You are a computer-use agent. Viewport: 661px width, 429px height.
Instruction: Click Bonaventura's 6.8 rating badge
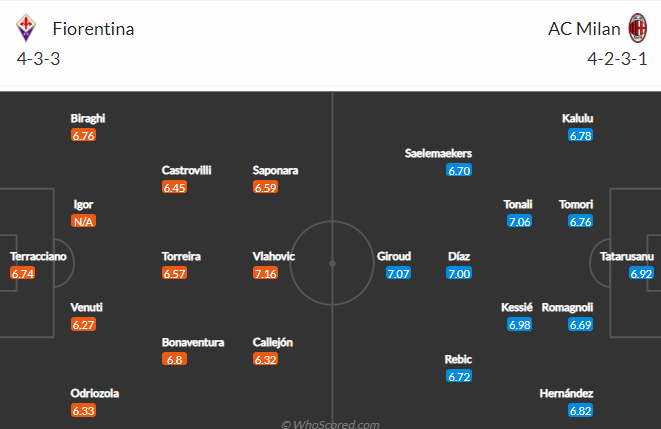click(x=174, y=359)
